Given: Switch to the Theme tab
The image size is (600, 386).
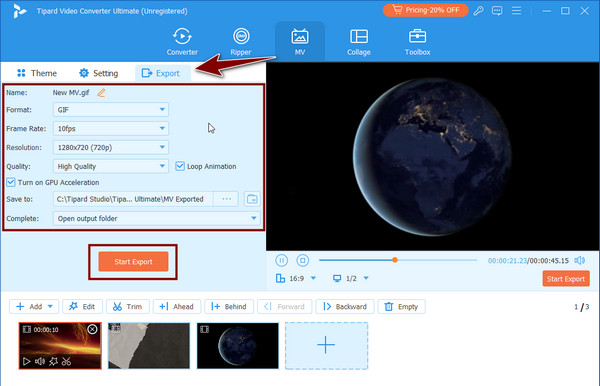Looking at the screenshot, I should coord(37,73).
